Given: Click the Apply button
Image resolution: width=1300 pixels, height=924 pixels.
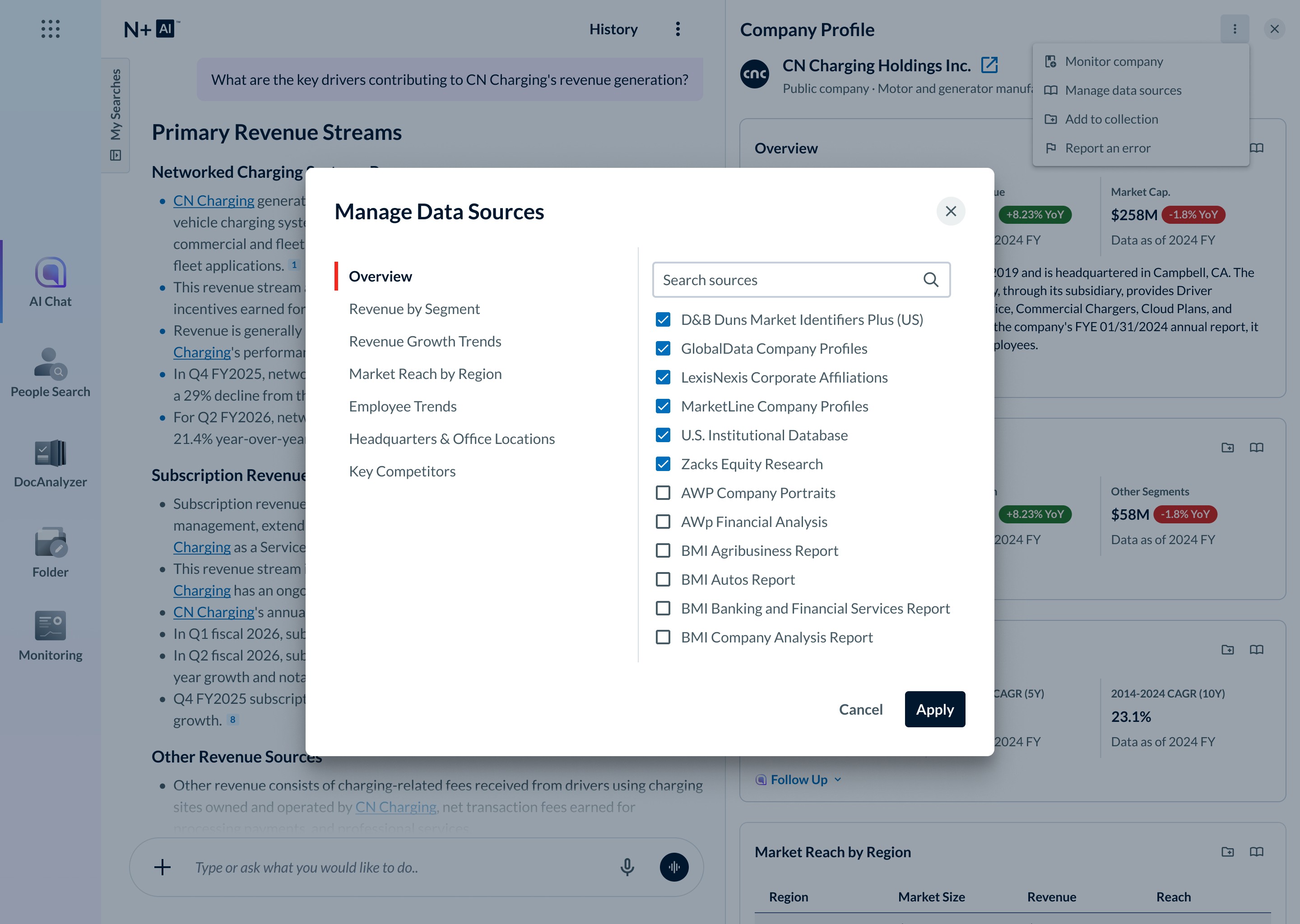Looking at the screenshot, I should (x=934, y=710).
